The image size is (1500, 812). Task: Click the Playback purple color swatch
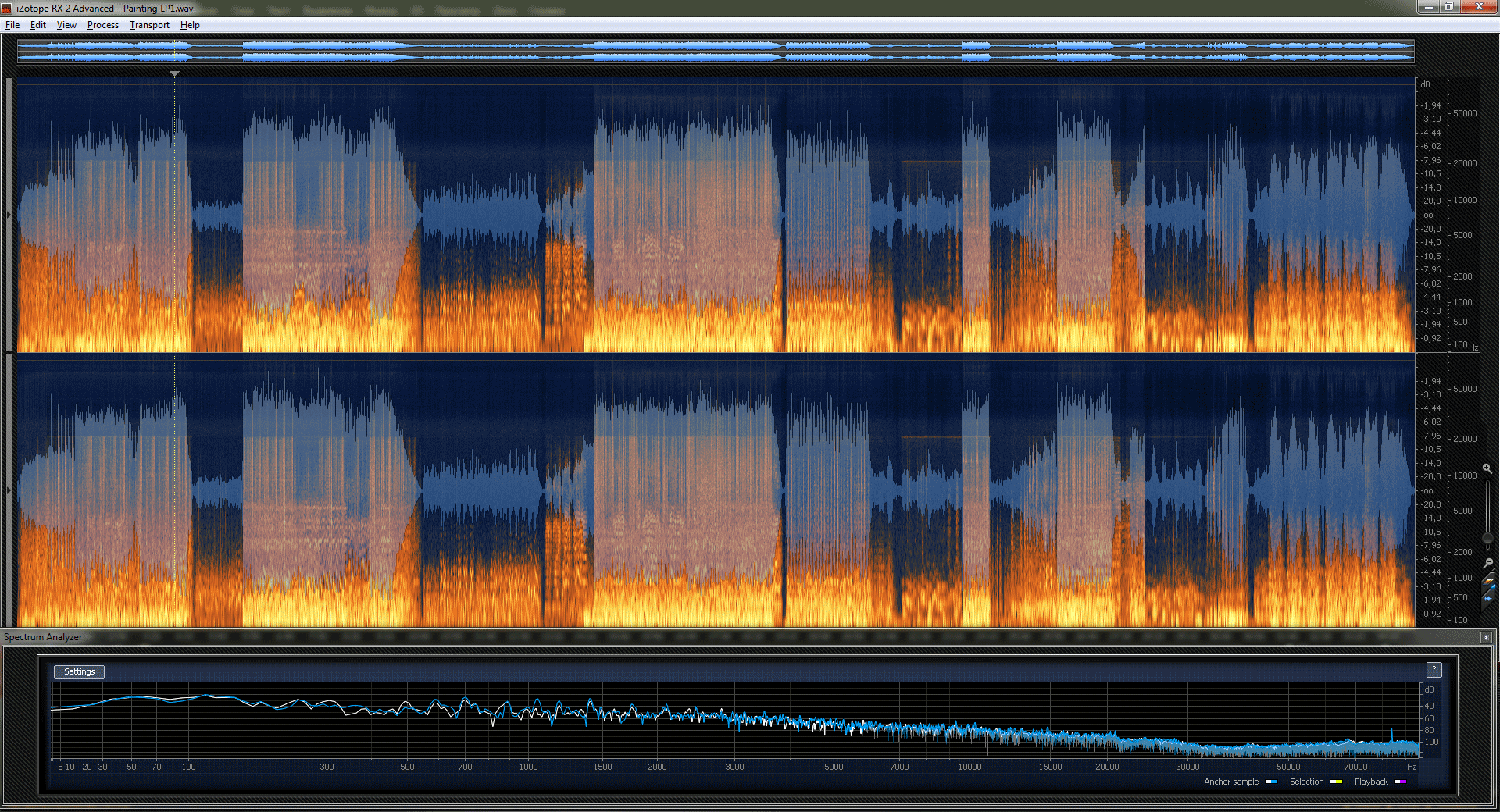click(x=1400, y=782)
